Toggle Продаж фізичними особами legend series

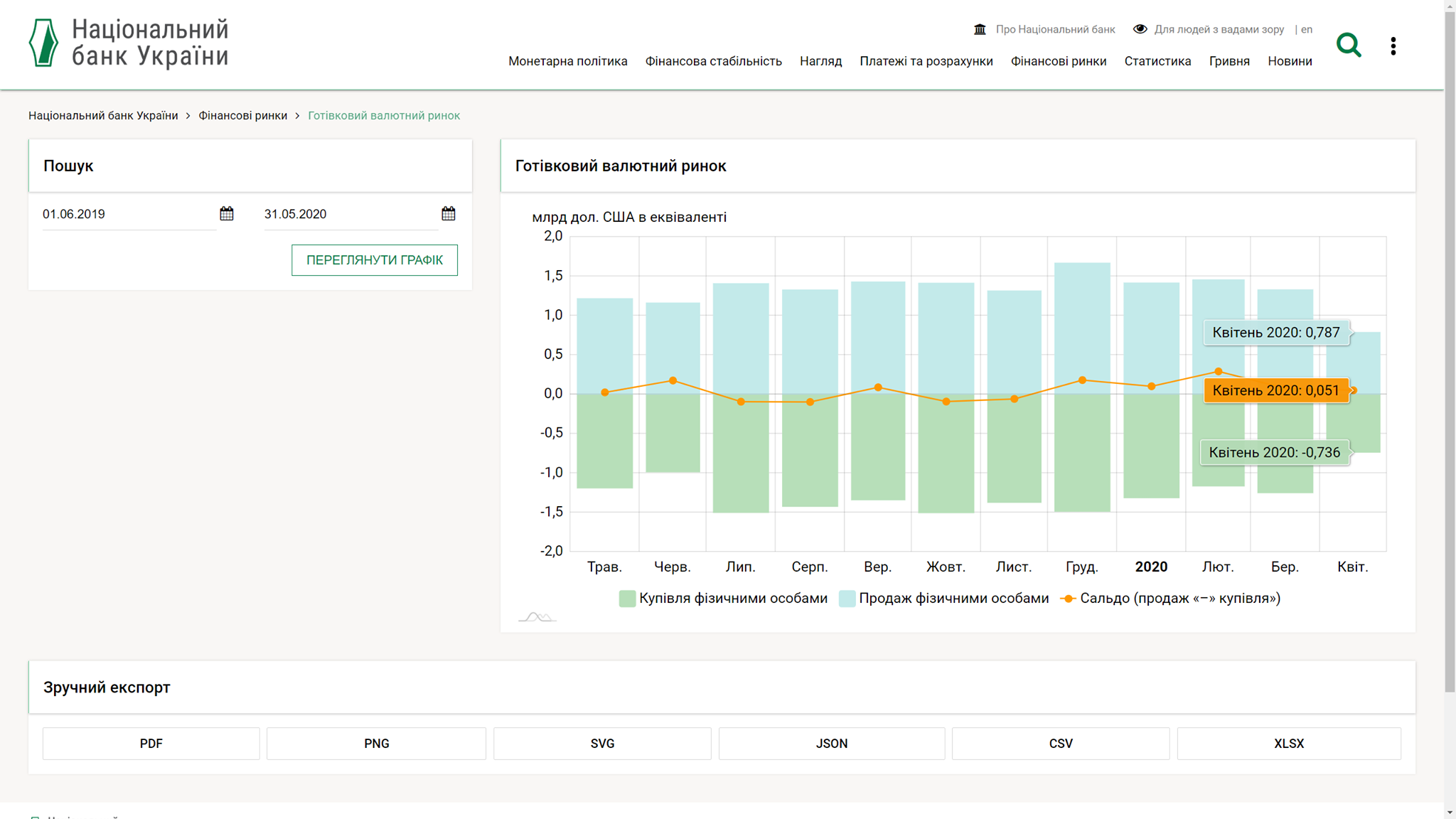point(943,599)
